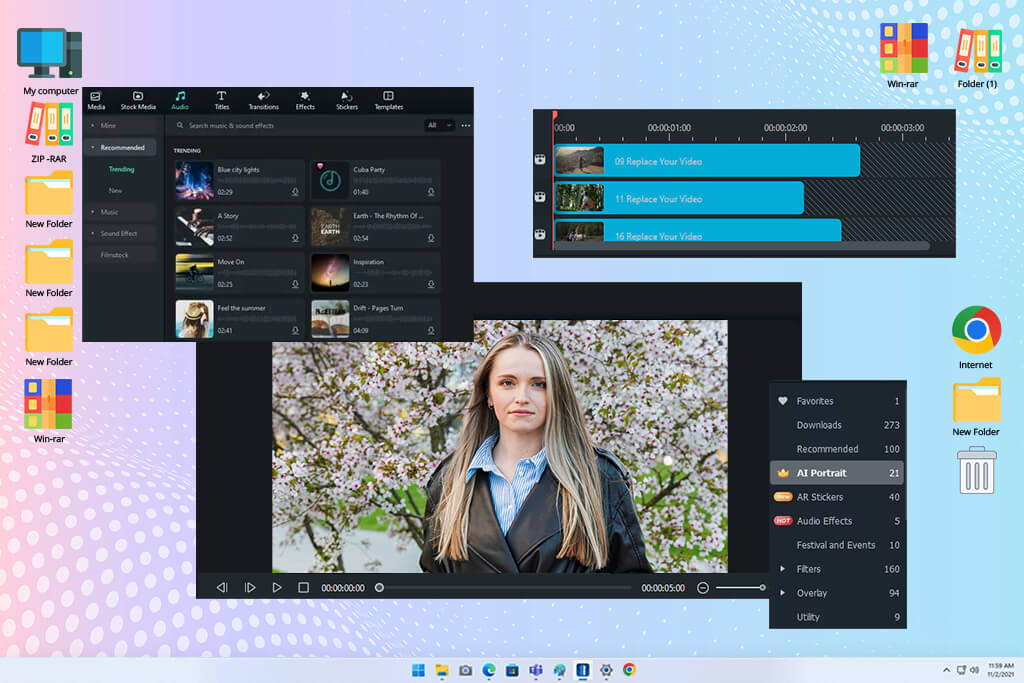Viewport: 1024px width, 683px height.
Task: Open the Recommended effects list
Action: 838,449
